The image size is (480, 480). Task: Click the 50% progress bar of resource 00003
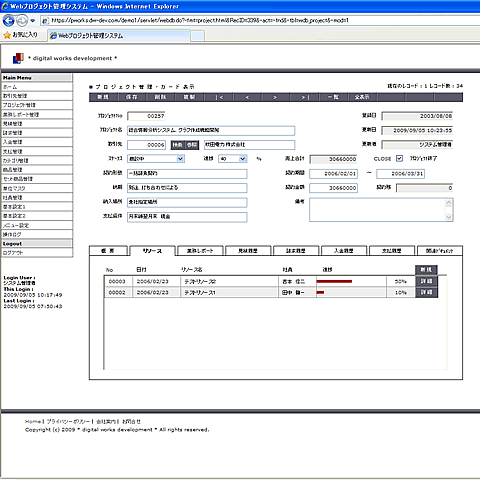click(334, 282)
